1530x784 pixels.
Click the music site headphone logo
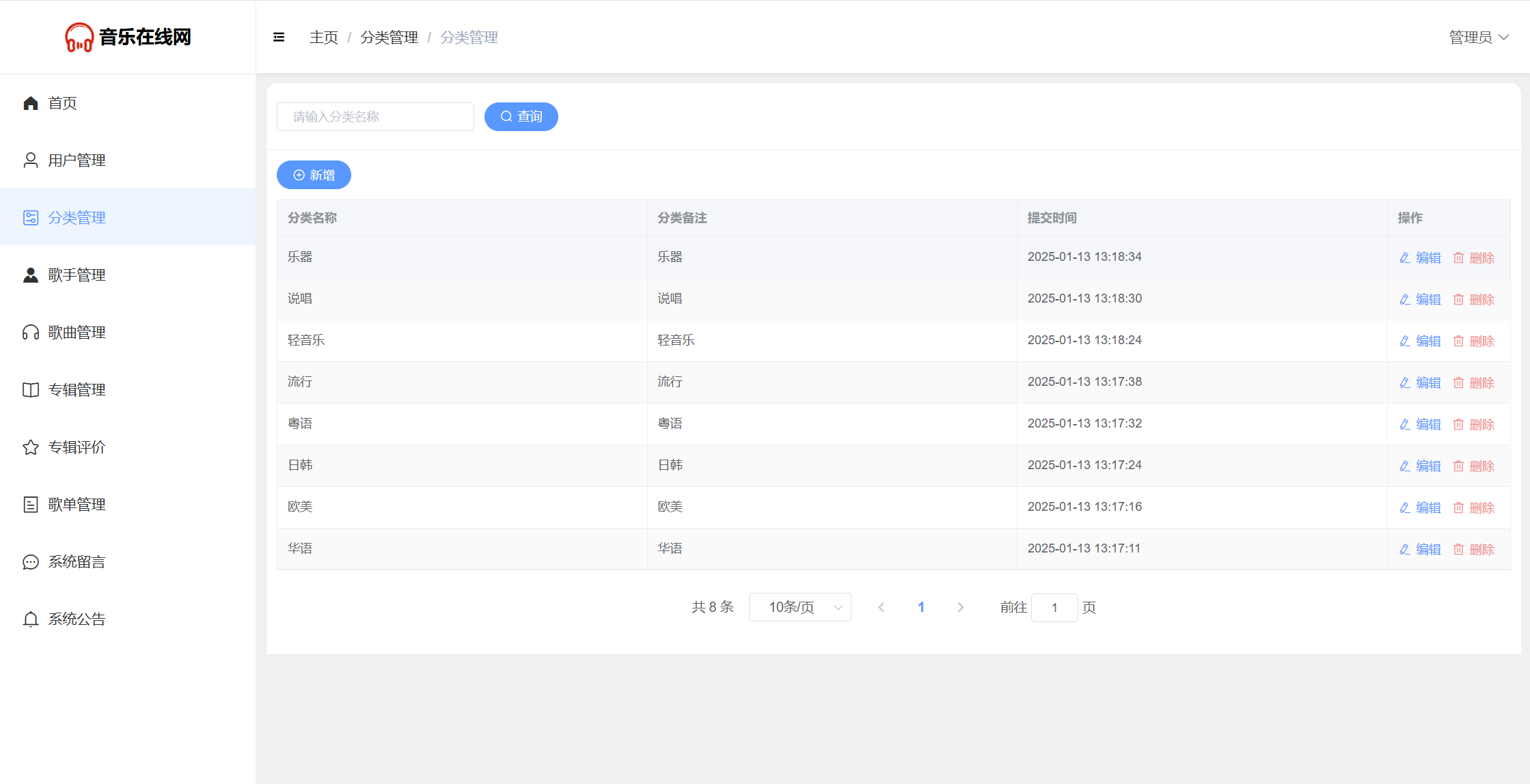[79, 38]
